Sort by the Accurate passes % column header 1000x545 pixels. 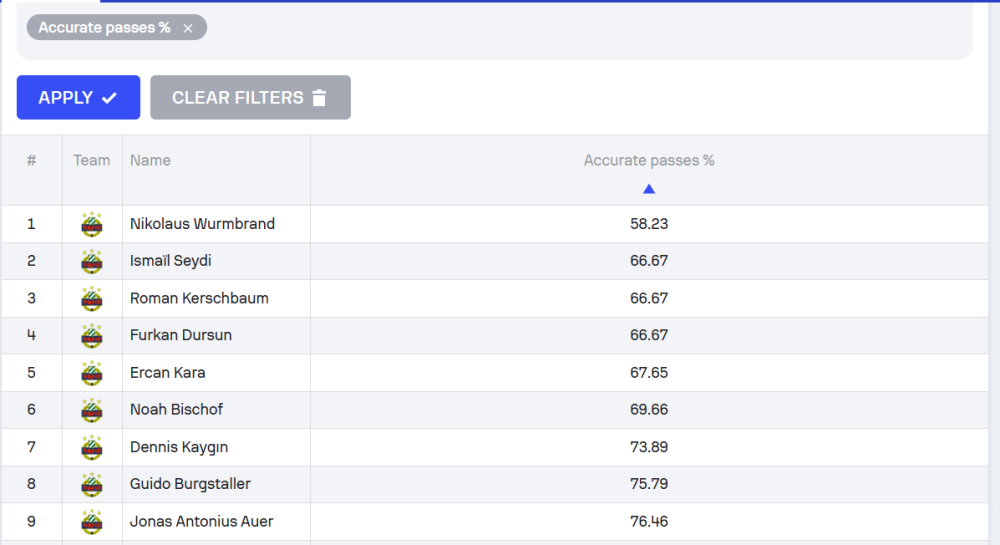point(649,161)
